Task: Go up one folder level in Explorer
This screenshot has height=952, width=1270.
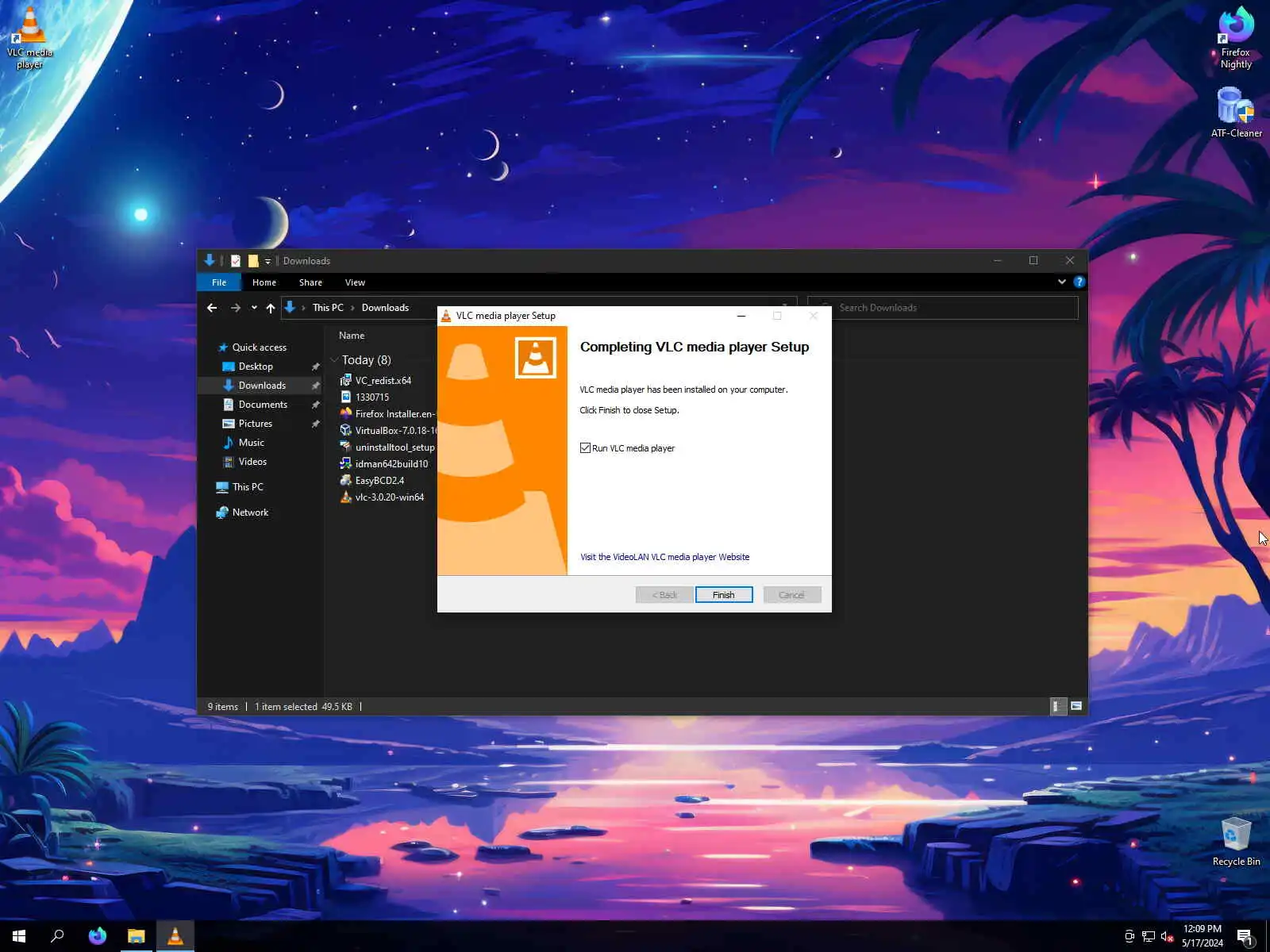Action: coord(271,308)
